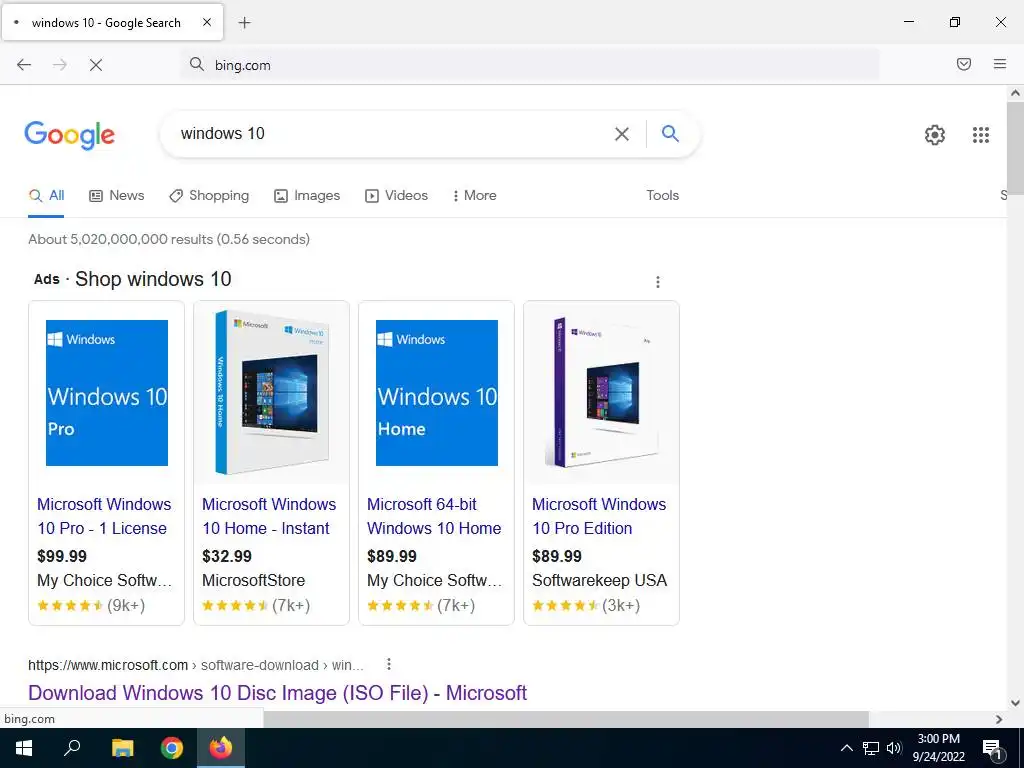Click the (3k+) star rating
This screenshot has width=1024, height=768.
[x=586, y=605]
